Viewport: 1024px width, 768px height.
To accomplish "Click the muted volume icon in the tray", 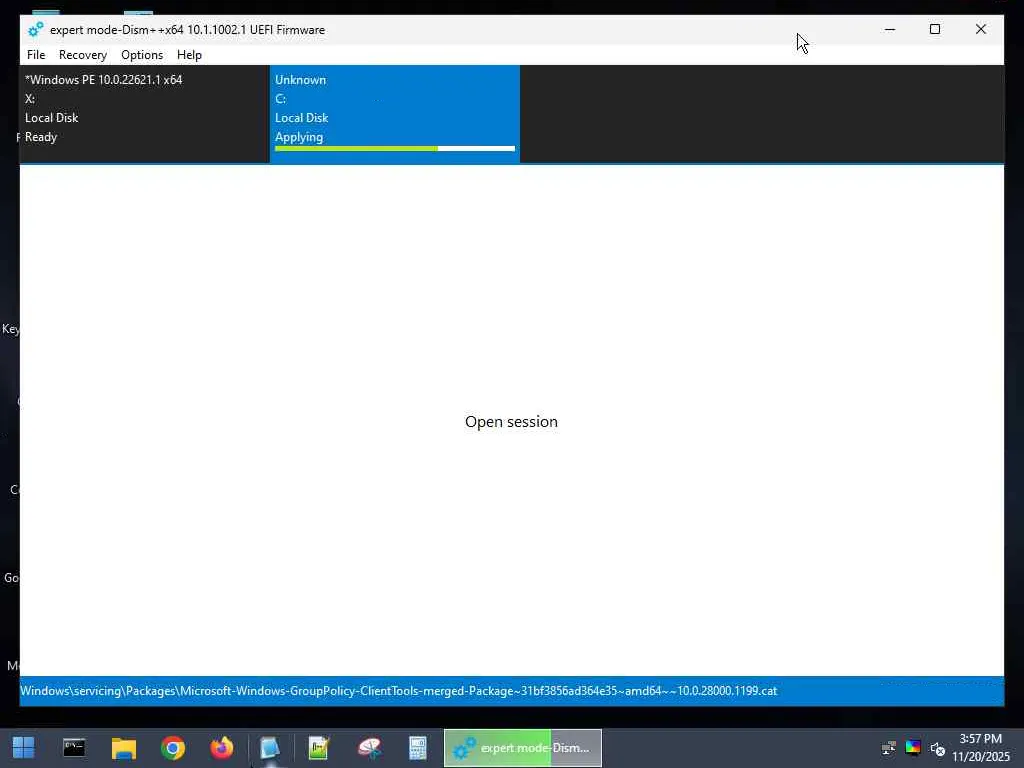I will pyautogui.click(x=938, y=748).
